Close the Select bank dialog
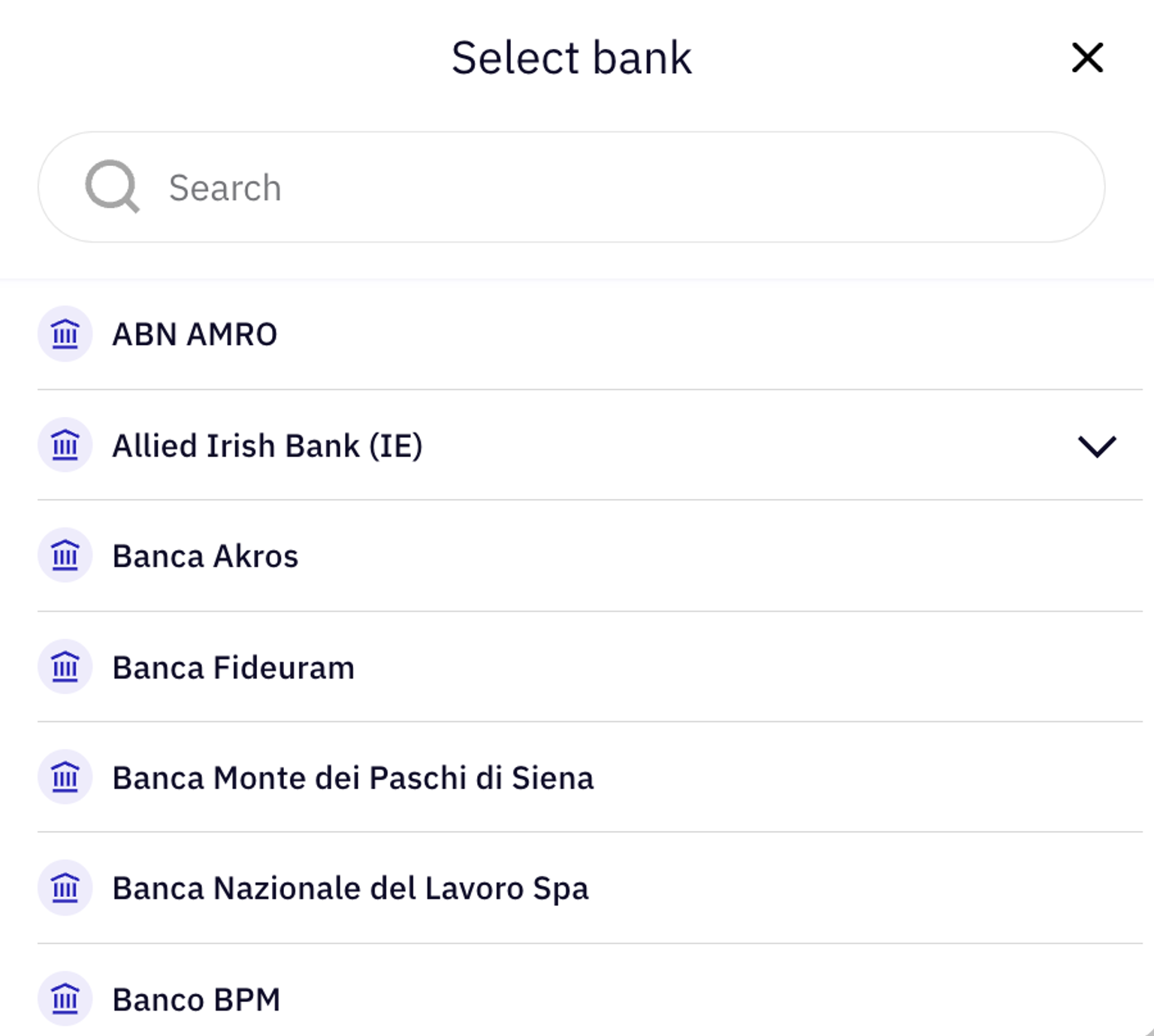 (1087, 58)
